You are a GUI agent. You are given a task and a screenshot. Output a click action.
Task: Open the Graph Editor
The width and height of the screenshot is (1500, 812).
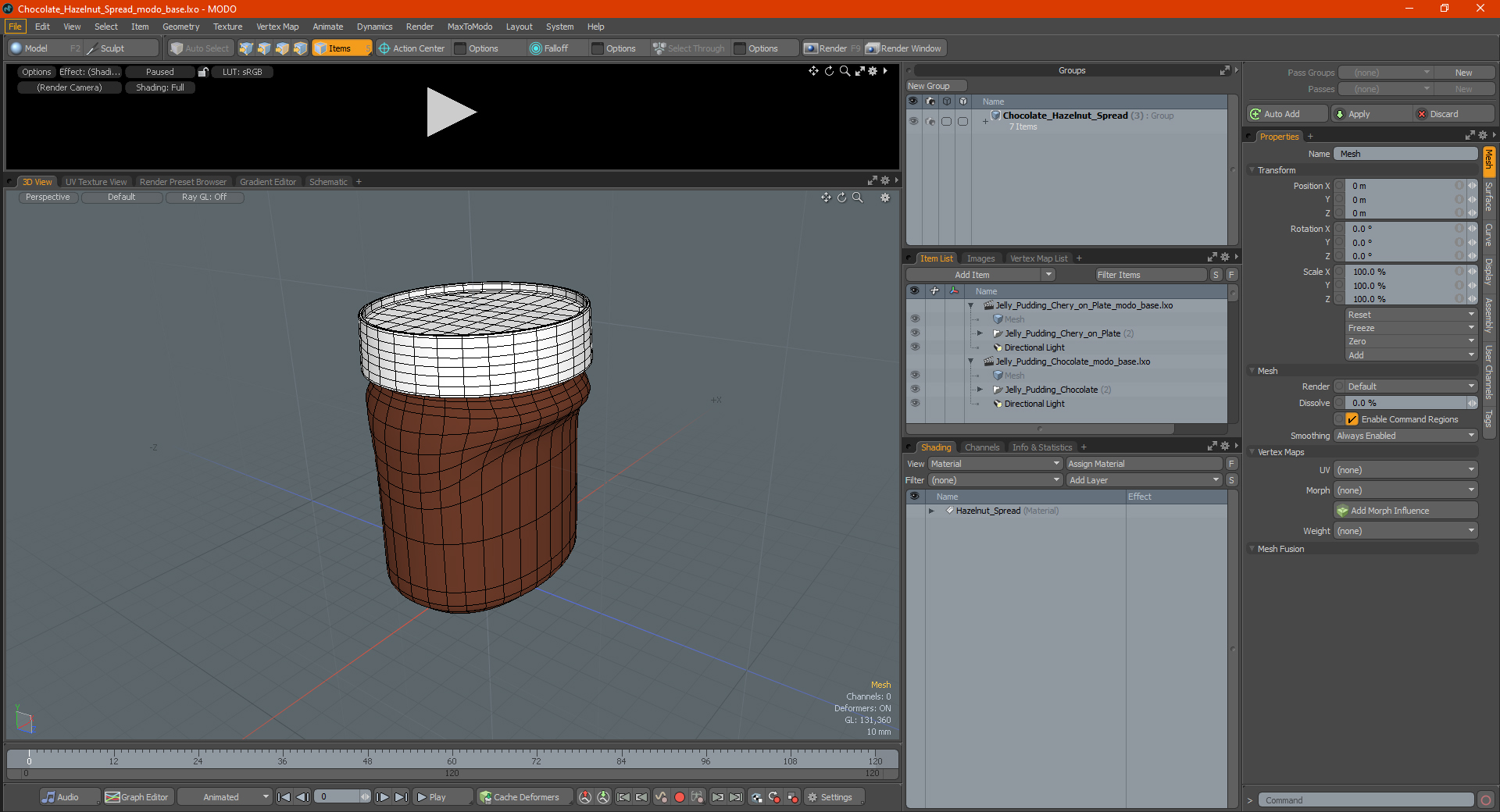tap(137, 797)
